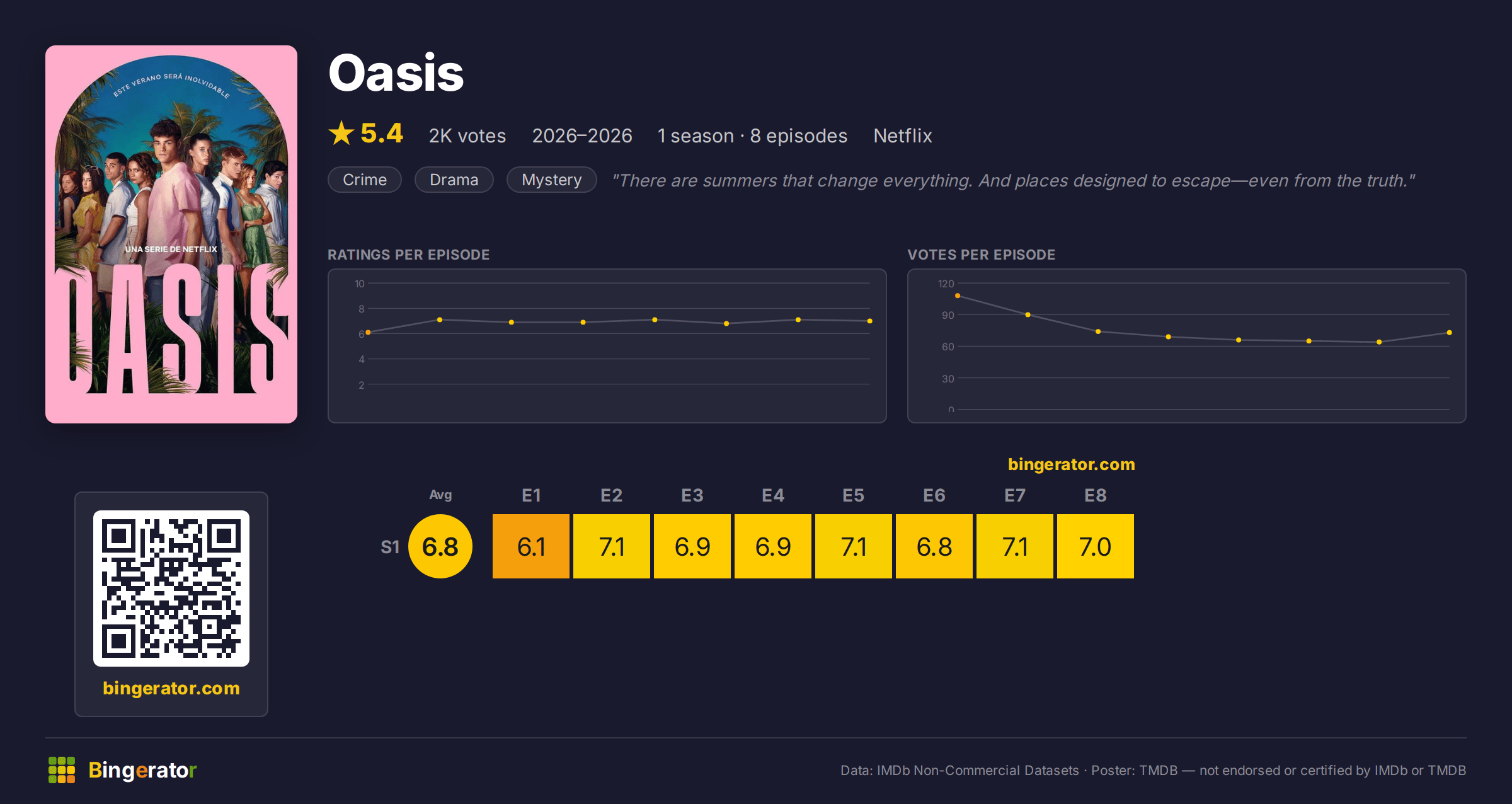
Task: Click the last point in ratings chart
Action: (x=869, y=321)
